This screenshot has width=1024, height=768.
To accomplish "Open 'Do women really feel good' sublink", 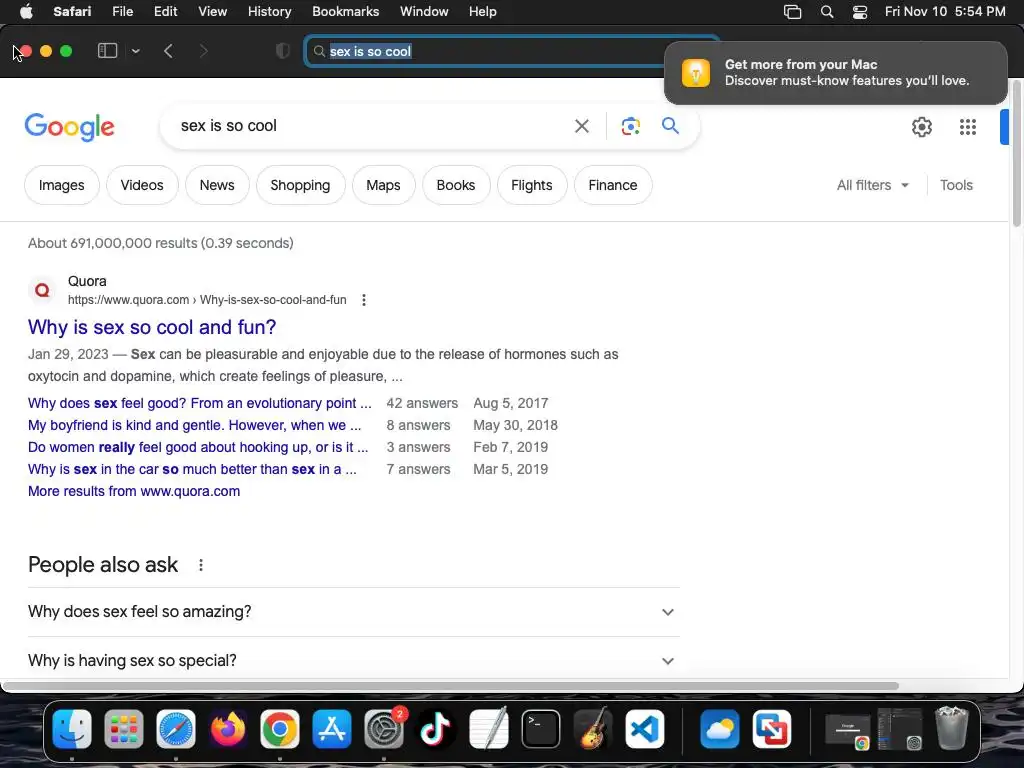I will 198,447.
